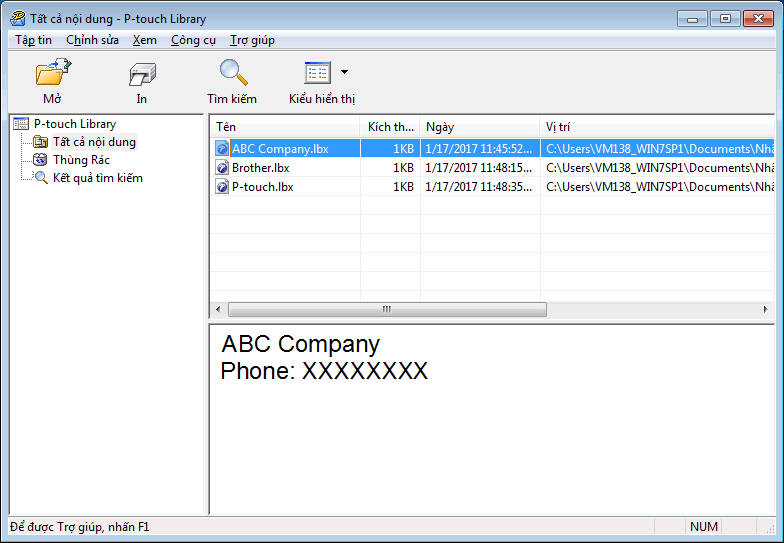Viewport: 784px width, 543px height.
Task: Select the ABC Company.lbx file row
Action: point(280,149)
